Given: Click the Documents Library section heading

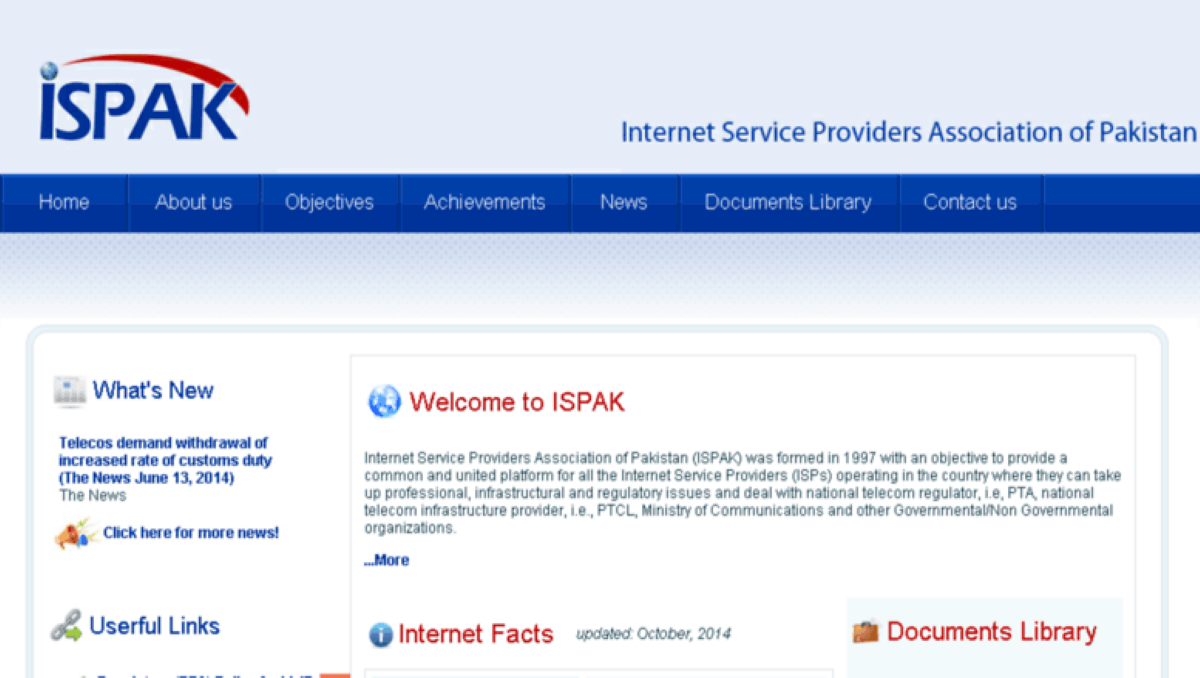Looking at the screenshot, I should pyautogui.click(x=992, y=632).
